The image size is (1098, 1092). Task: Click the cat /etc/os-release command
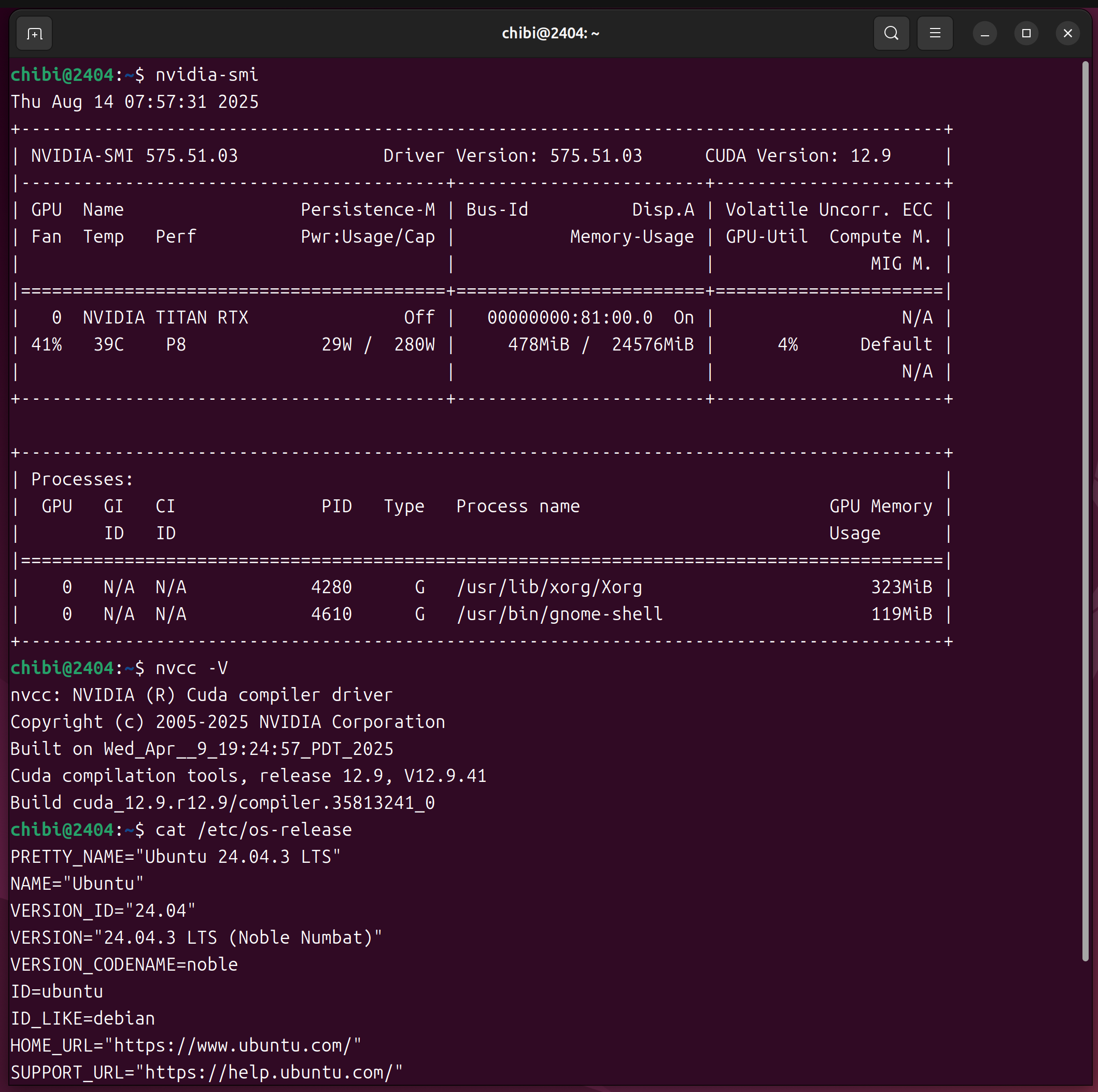pos(253,830)
